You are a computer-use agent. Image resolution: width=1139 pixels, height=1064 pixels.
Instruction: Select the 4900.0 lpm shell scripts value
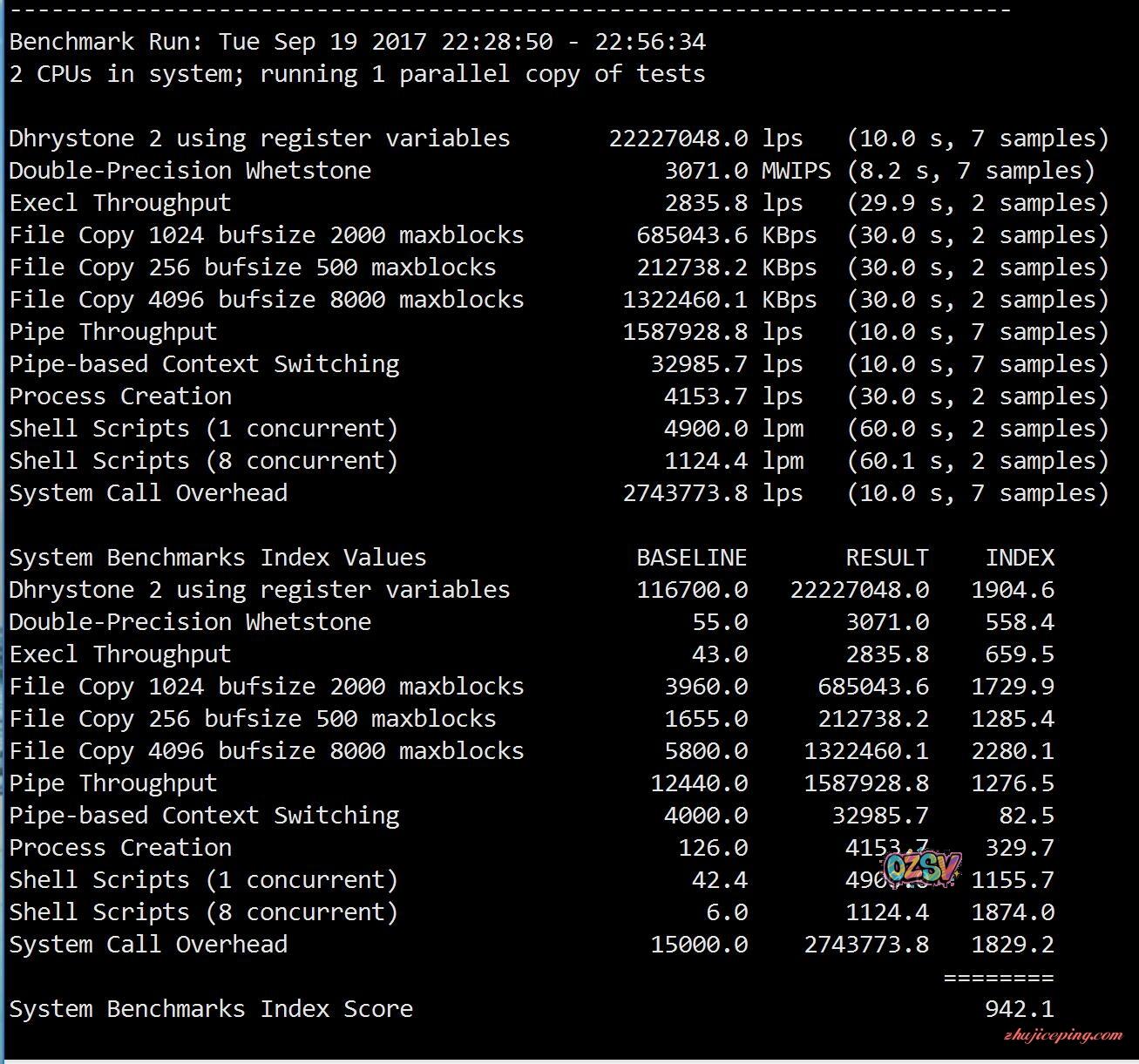coord(706,429)
